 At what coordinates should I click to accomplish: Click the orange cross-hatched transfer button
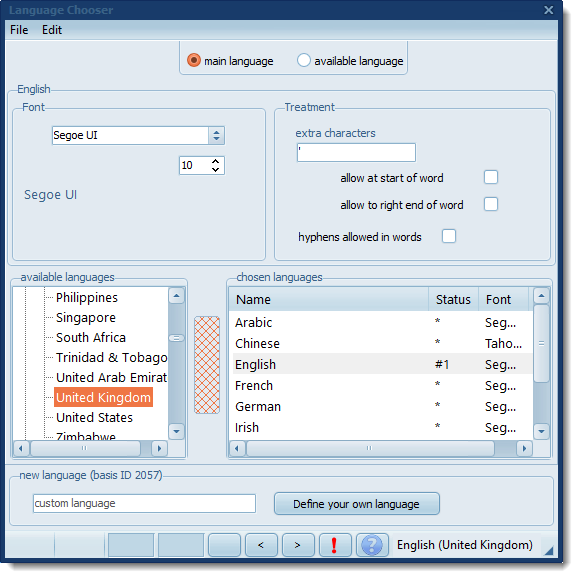(207, 365)
